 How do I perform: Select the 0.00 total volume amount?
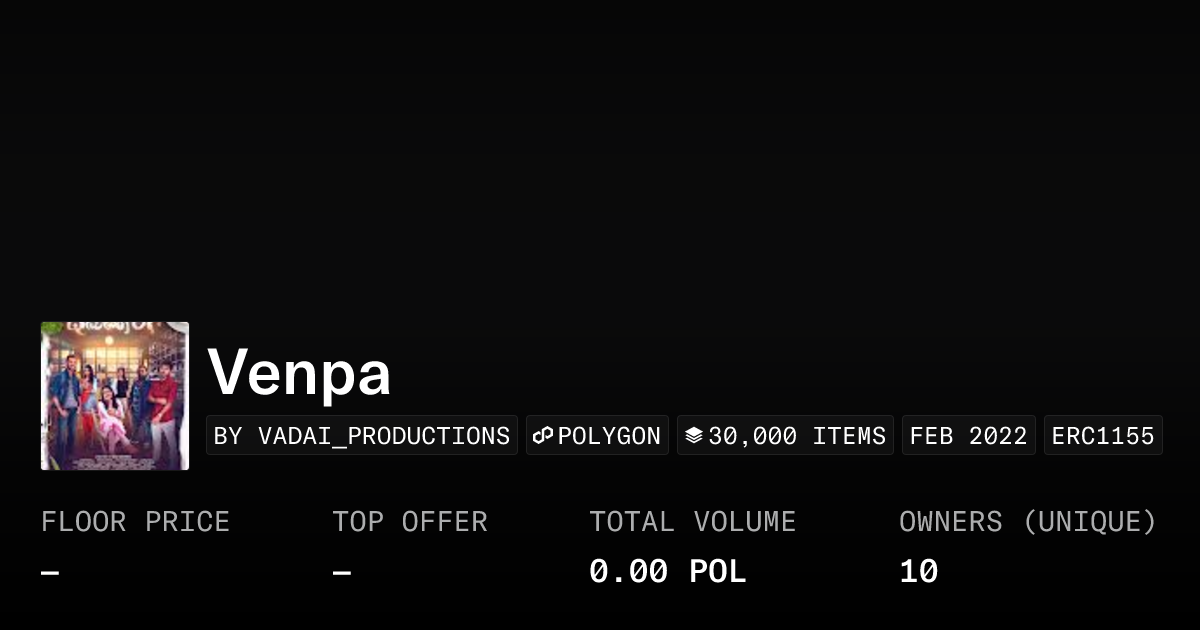[628, 572]
